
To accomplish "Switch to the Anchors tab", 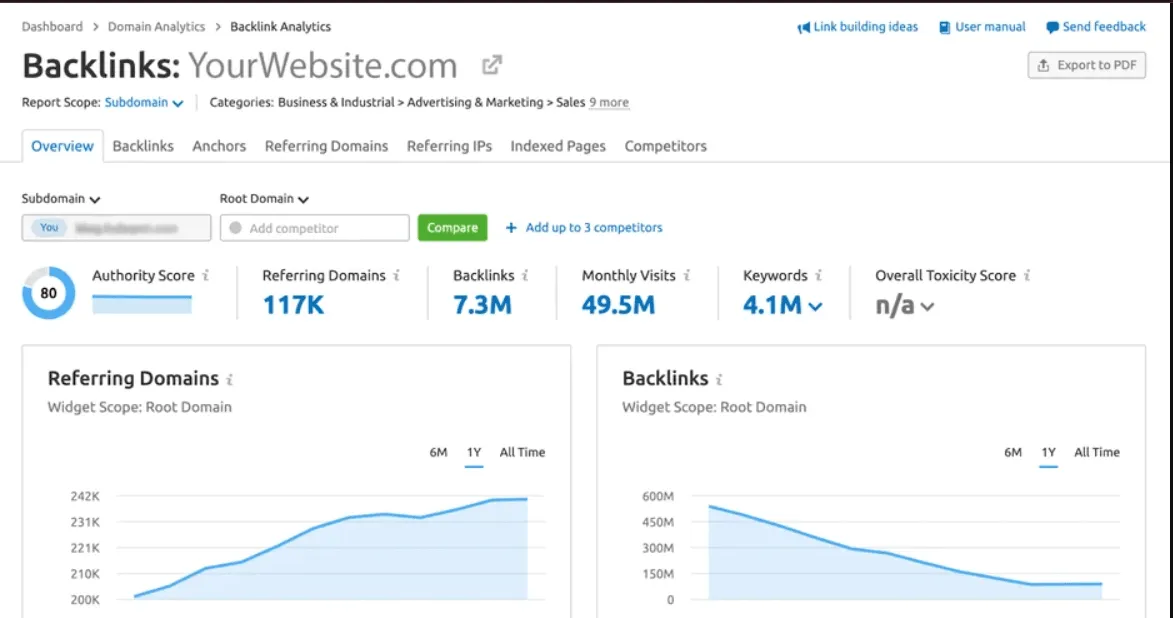I will pos(219,145).
